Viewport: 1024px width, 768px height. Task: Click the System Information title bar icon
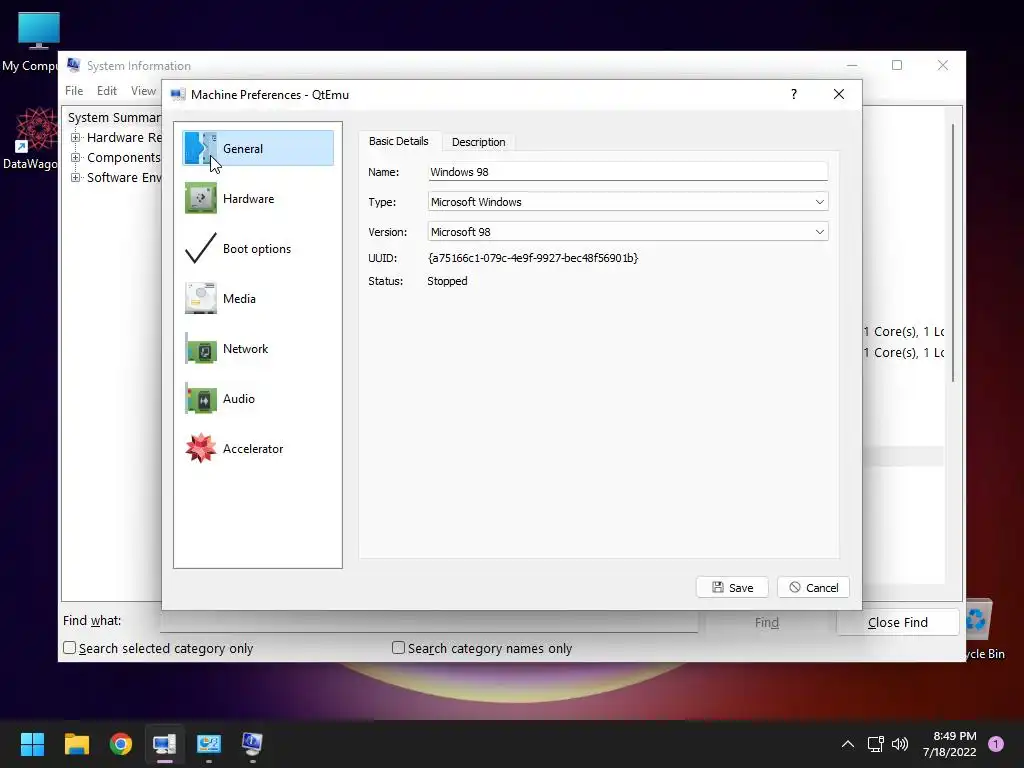click(74, 65)
